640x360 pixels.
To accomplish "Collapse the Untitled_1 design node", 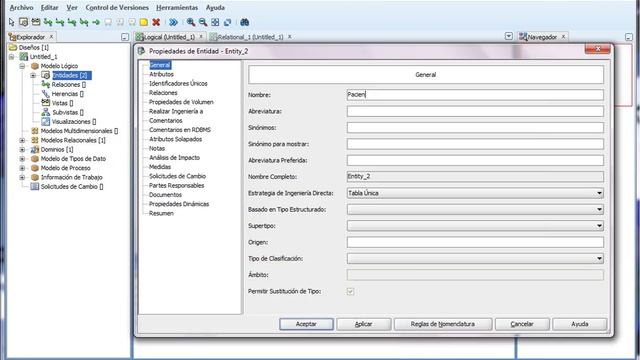I will [11, 57].
